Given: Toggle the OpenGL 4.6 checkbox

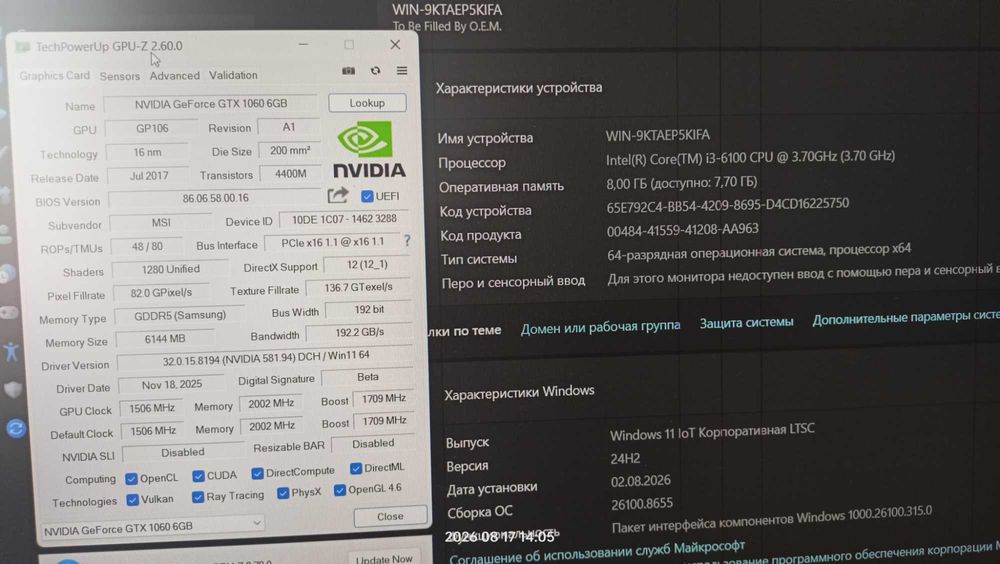Looking at the screenshot, I should pyautogui.click(x=339, y=490).
